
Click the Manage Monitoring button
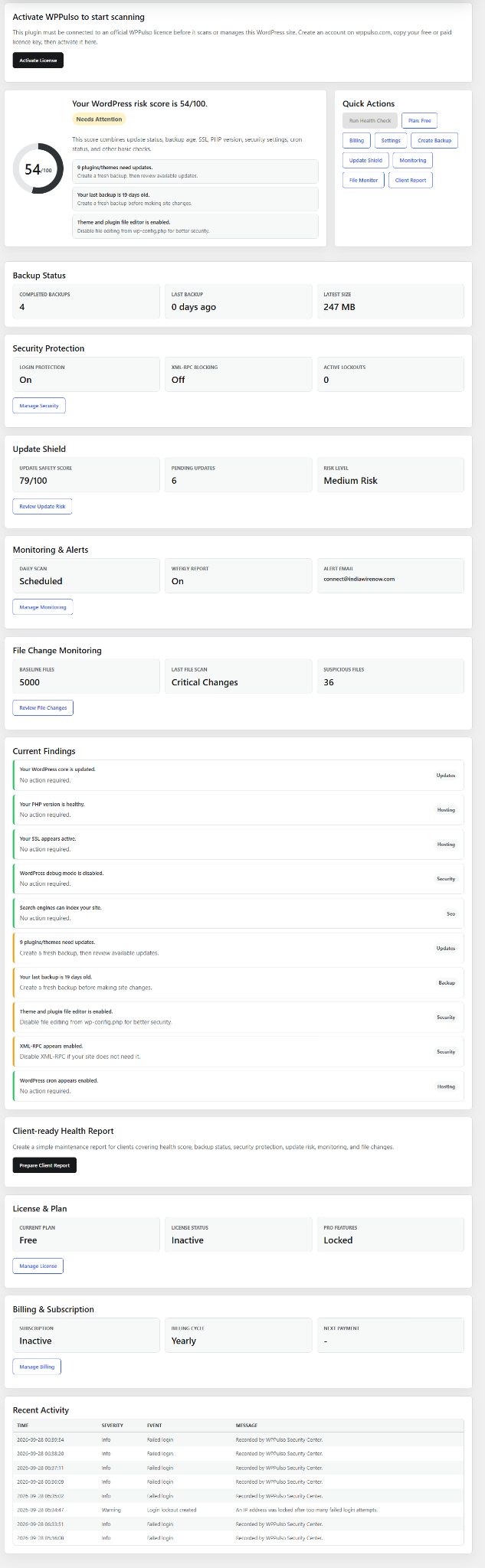click(43, 606)
